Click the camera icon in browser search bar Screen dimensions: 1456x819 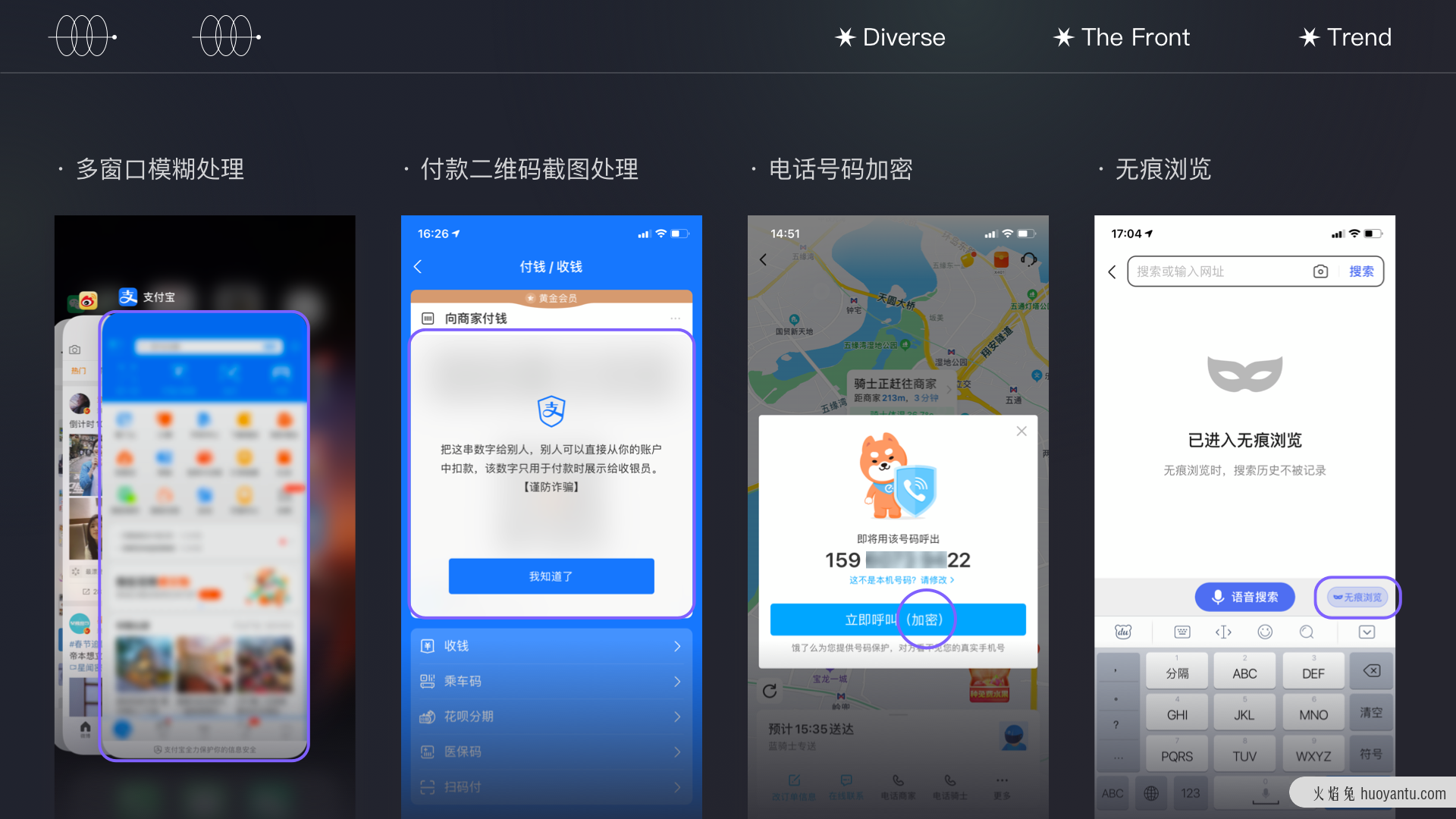coord(1321,271)
